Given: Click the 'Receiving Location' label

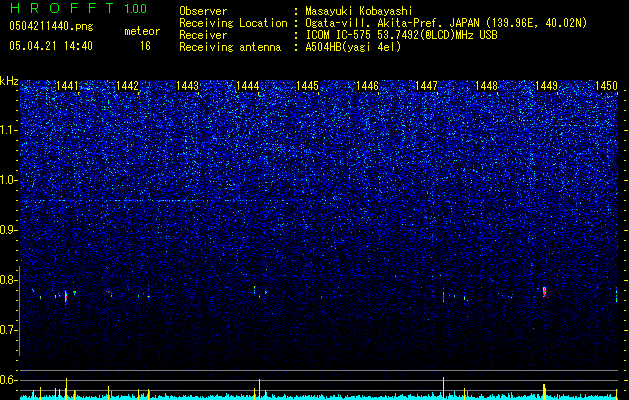Looking at the screenshot, I should tap(233, 23).
